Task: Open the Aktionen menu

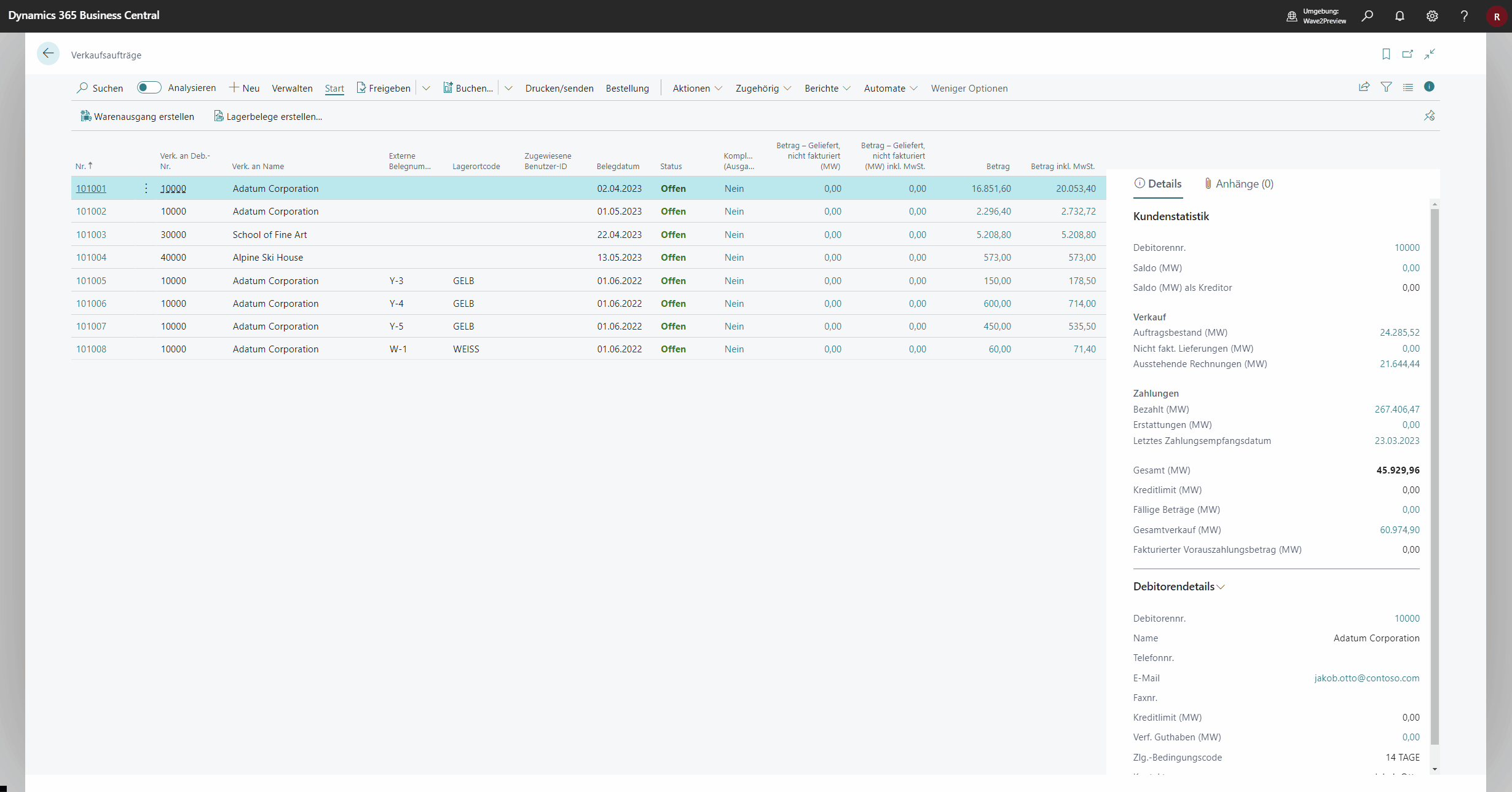Action: tap(697, 88)
